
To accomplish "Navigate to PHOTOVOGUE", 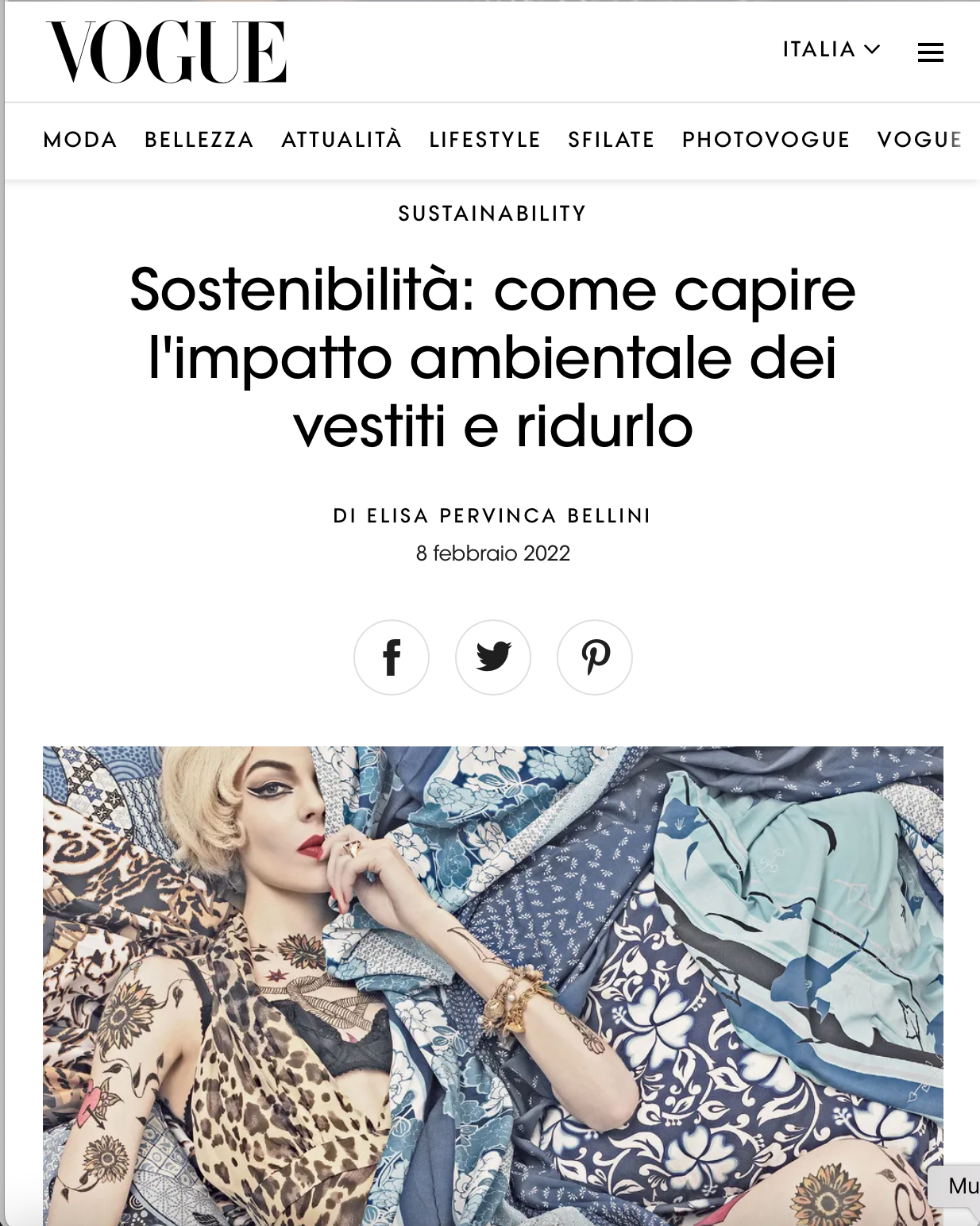I will [x=766, y=140].
